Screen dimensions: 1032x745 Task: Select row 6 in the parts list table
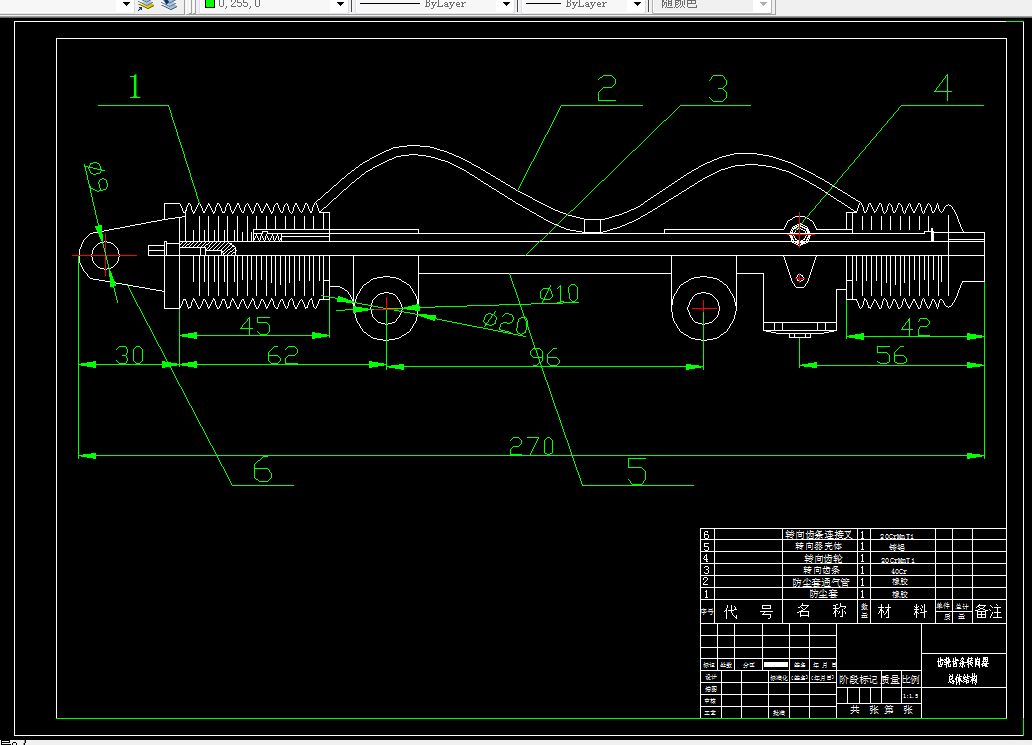coord(853,534)
